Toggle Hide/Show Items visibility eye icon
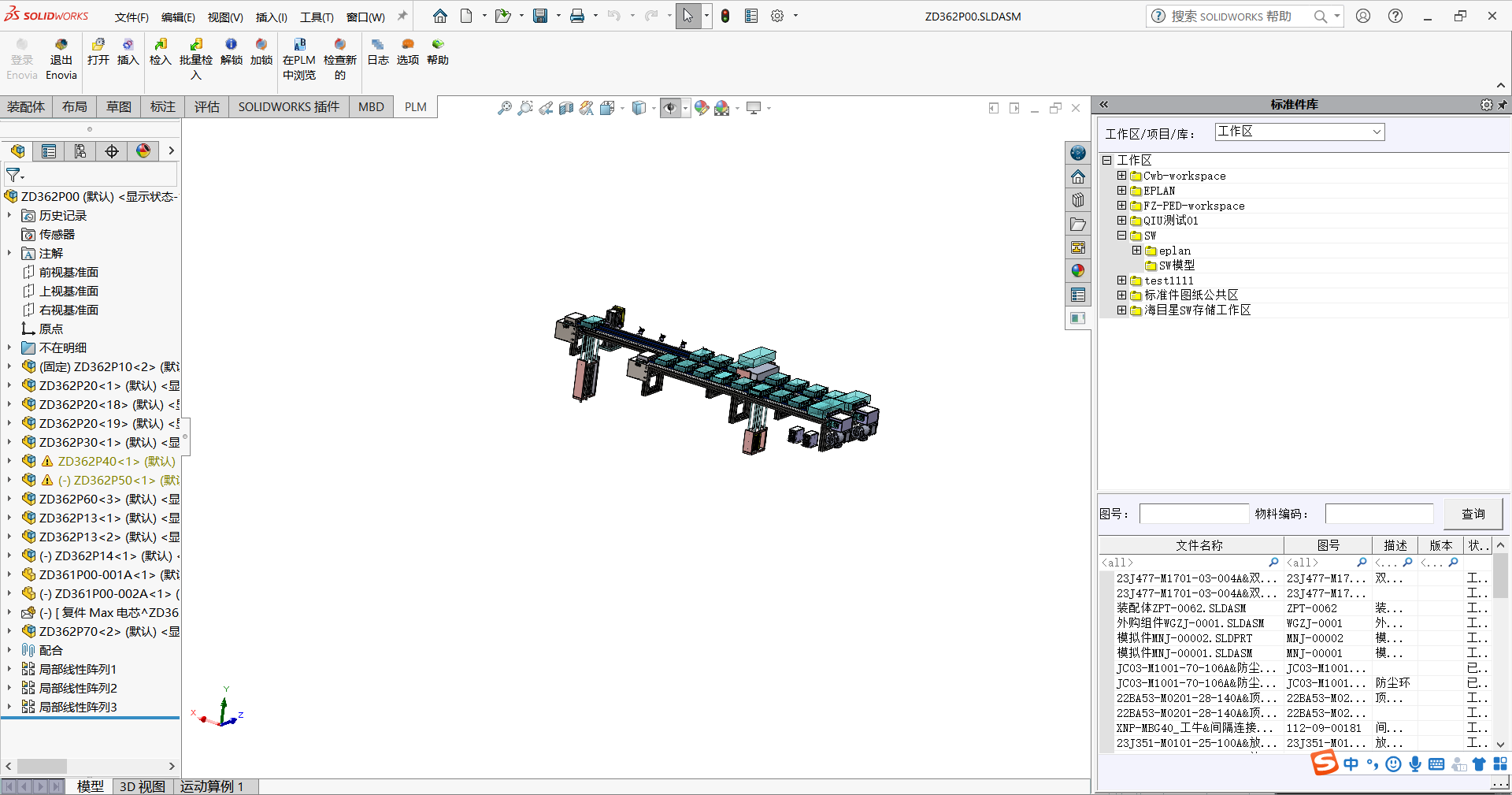The height and width of the screenshot is (795, 1512). coord(671,108)
